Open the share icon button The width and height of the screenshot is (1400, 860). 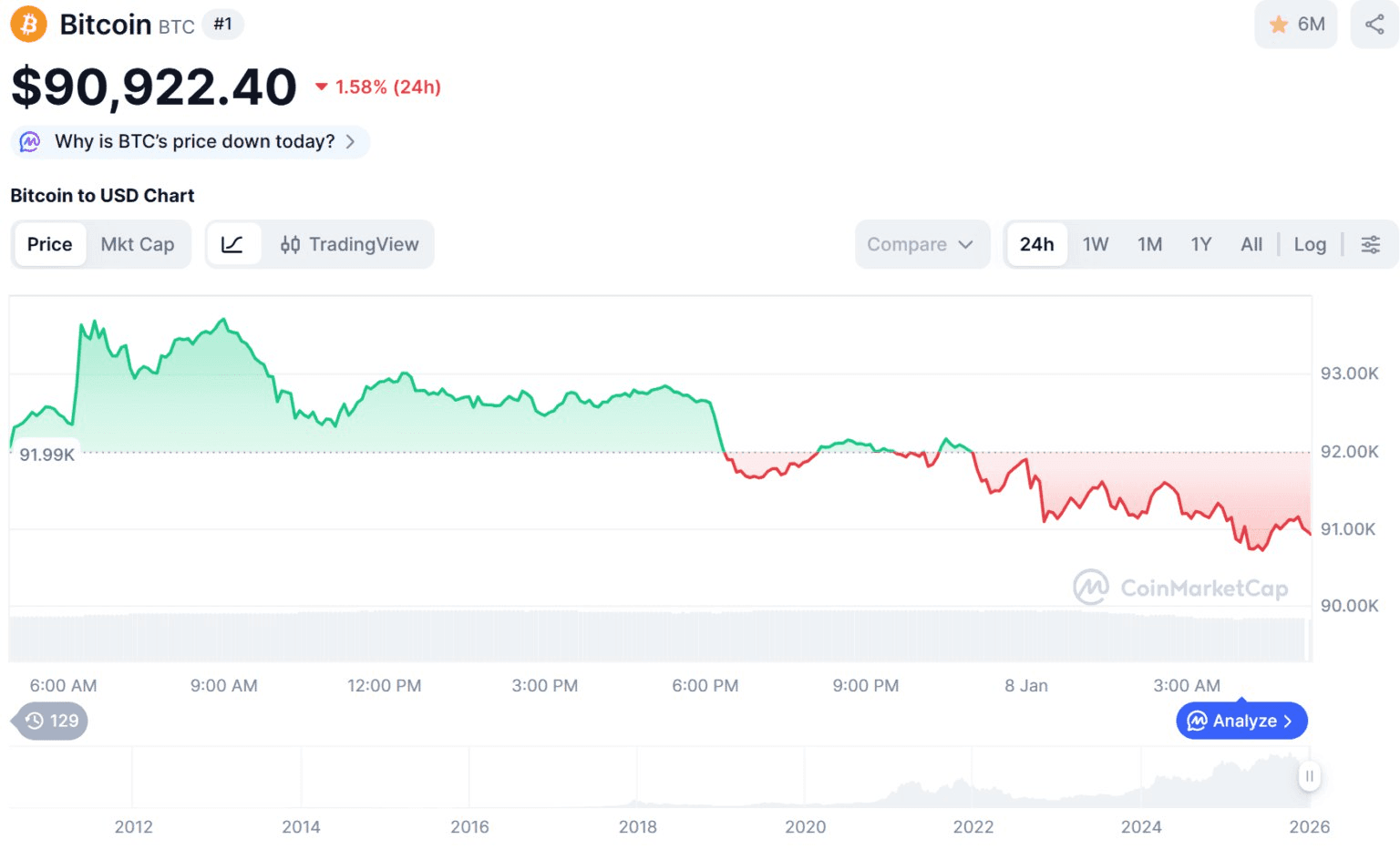coord(1374,25)
